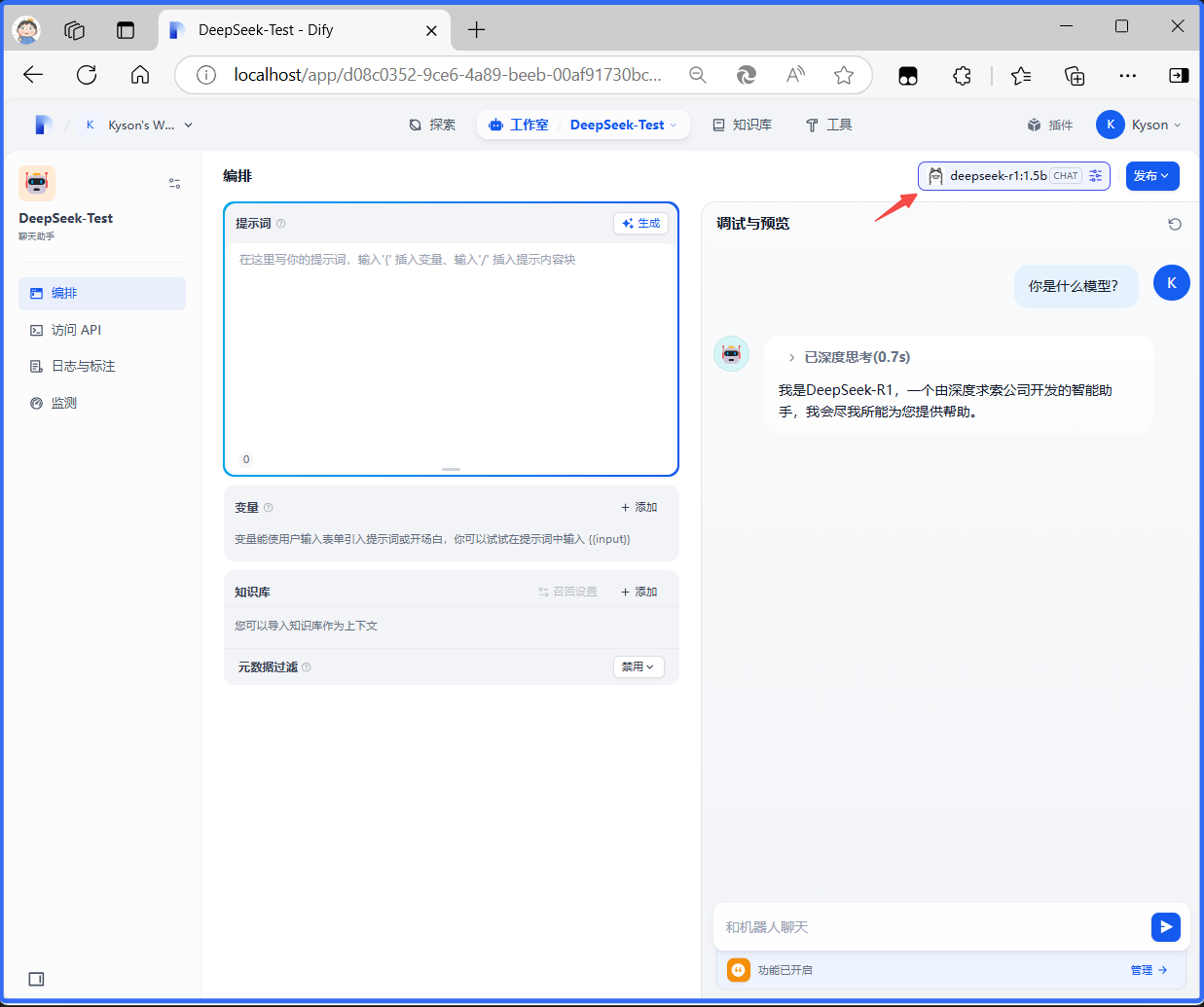Click the Dify logo in header
Image resolution: width=1204 pixels, height=1007 pixels.
[43, 125]
